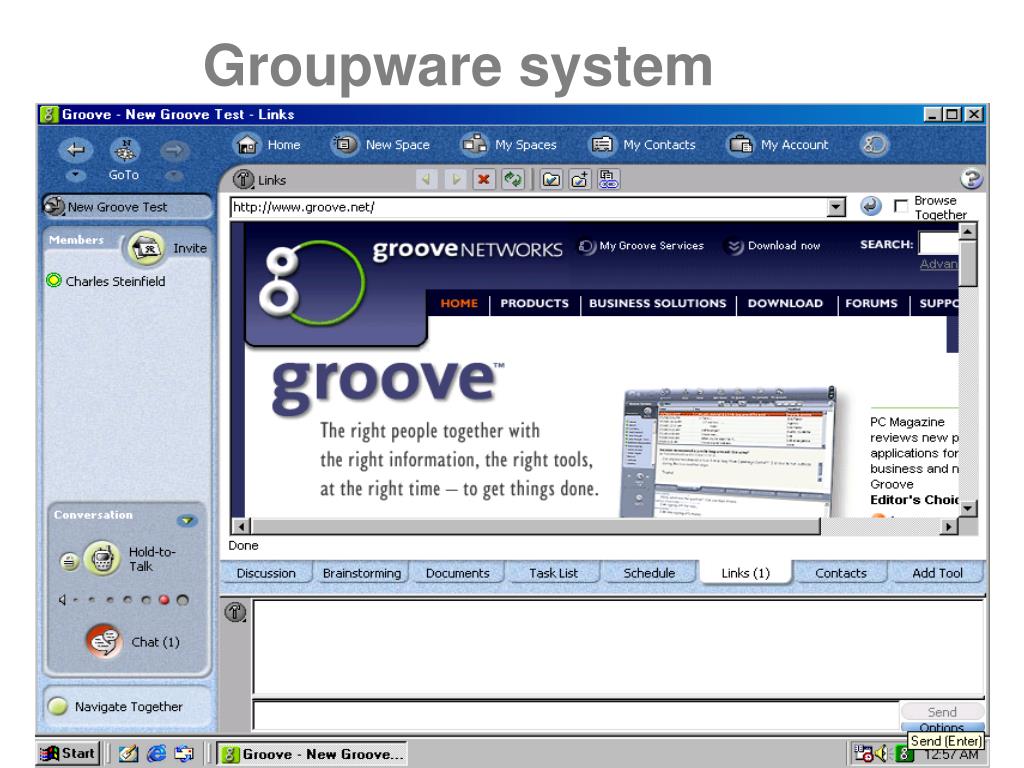Click the round Groove logo icon after My Account
The width and height of the screenshot is (1024, 768).
[x=874, y=144]
